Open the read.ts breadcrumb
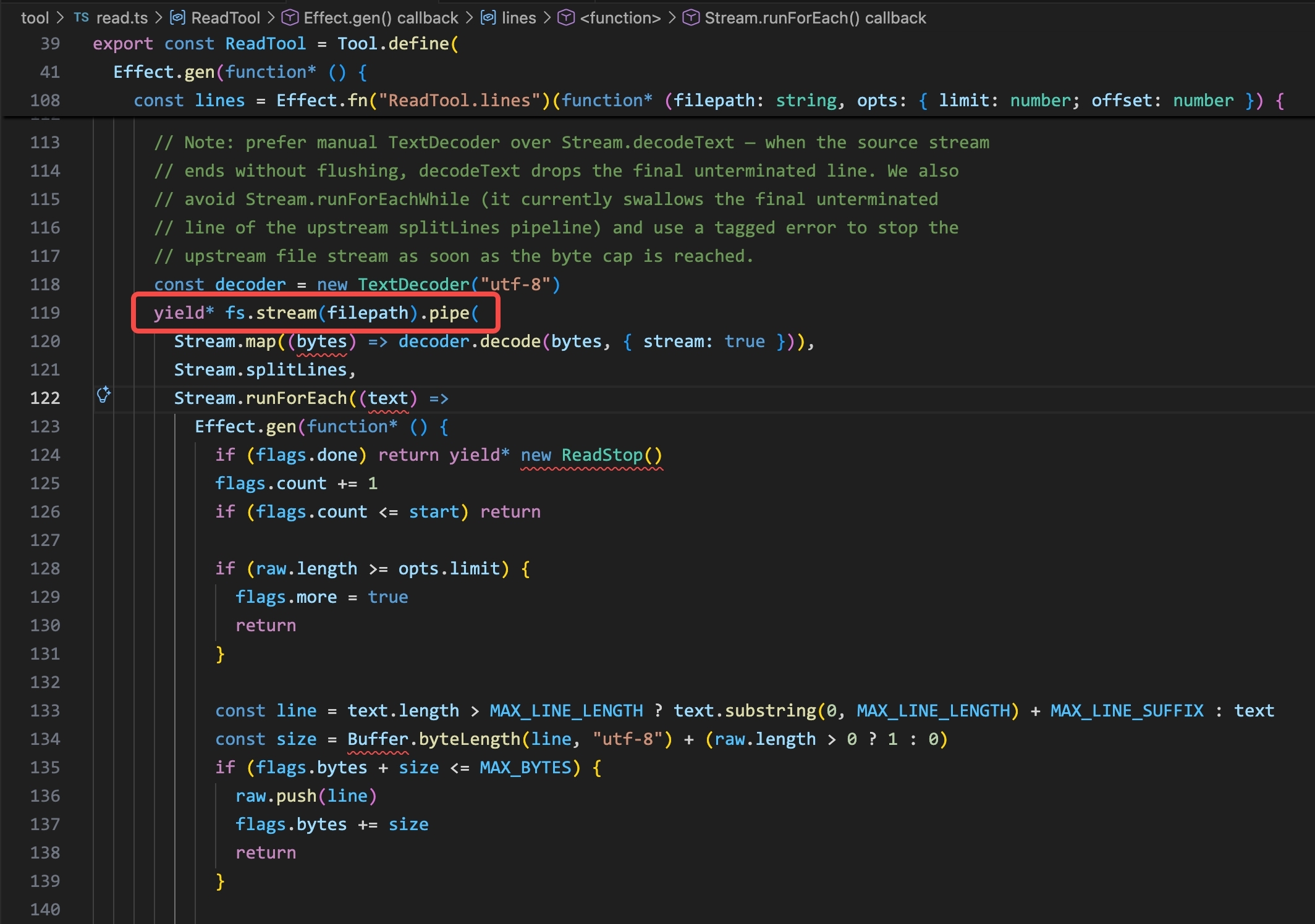Viewport: 1315px width, 924px height. tap(122, 18)
